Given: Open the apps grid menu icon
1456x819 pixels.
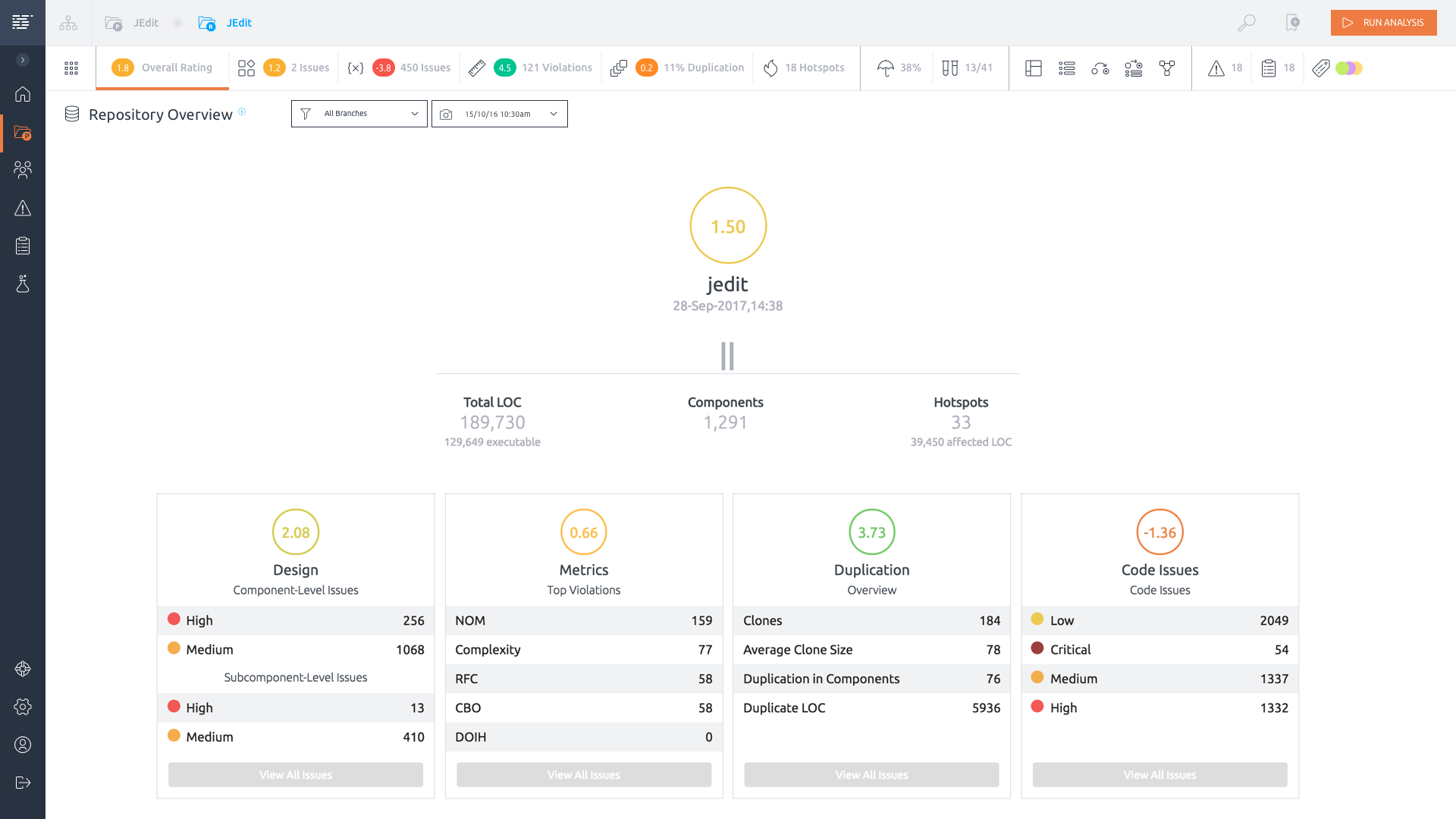Looking at the screenshot, I should (71, 68).
